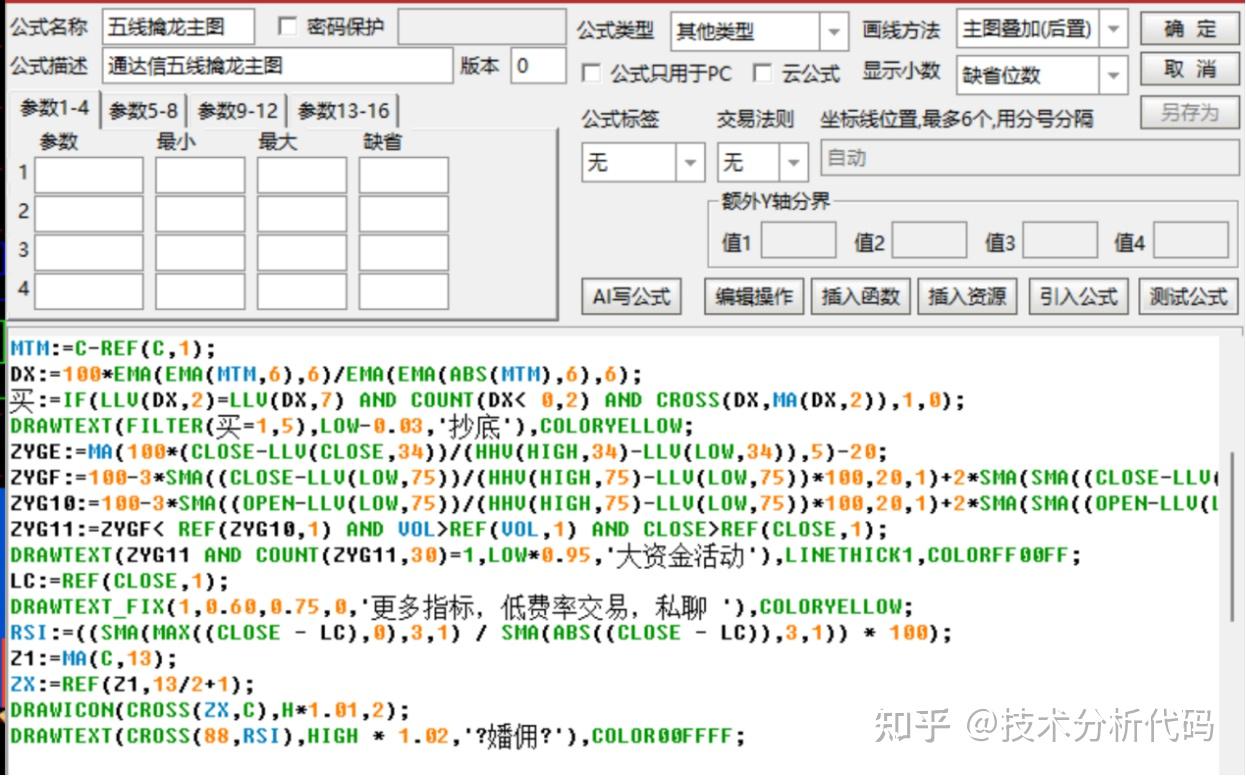Click the 值2 input field
The height and width of the screenshot is (776, 1246).
(929, 241)
